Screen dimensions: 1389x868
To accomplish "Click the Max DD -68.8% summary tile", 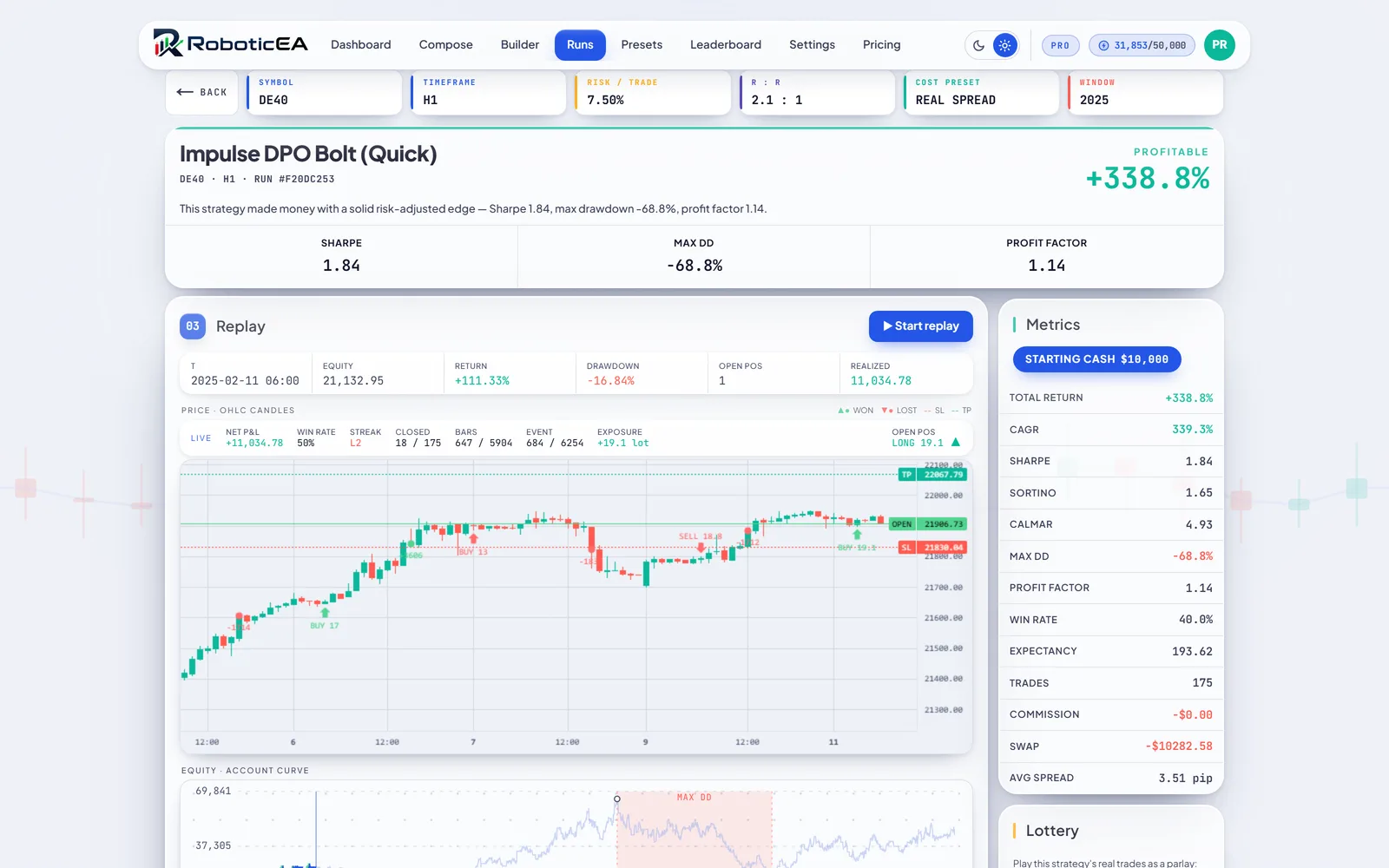I will pyautogui.click(x=694, y=256).
